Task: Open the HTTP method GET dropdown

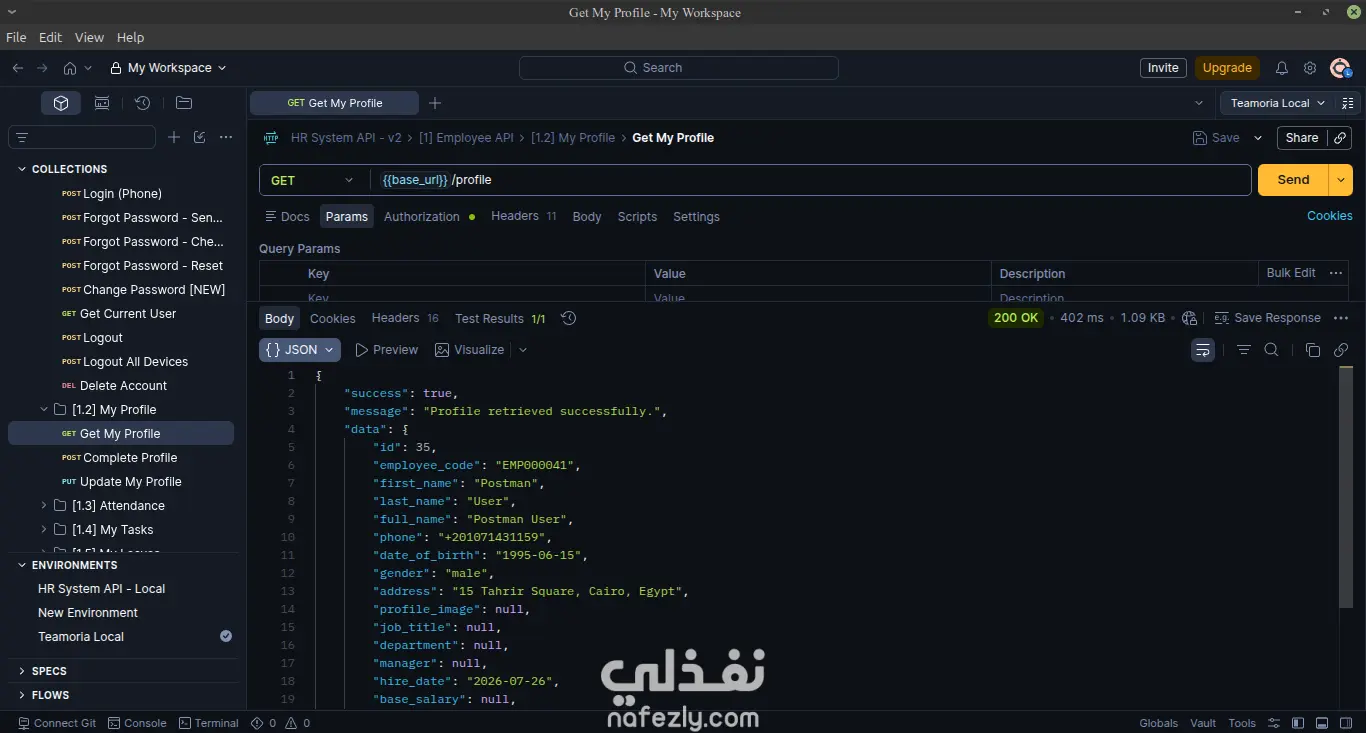Action: coord(314,180)
